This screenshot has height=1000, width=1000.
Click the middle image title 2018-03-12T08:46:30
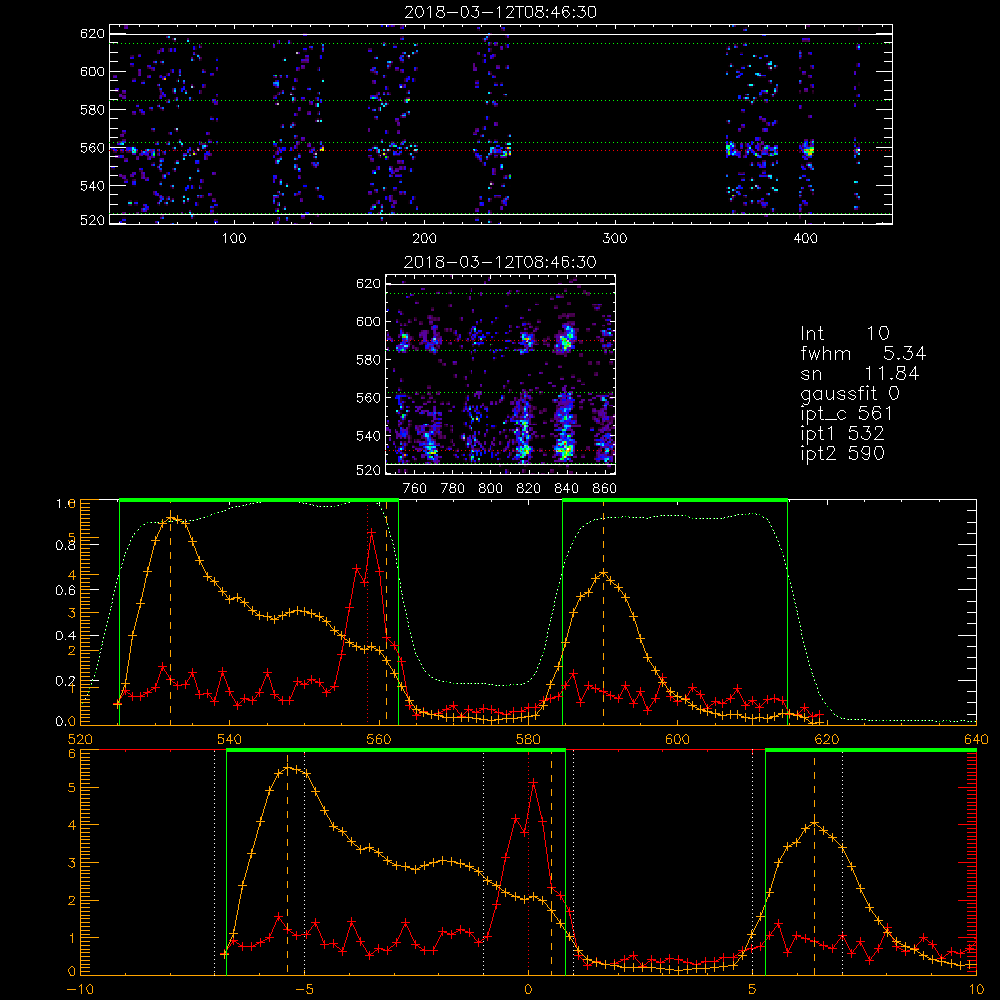[x=501, y=262]
